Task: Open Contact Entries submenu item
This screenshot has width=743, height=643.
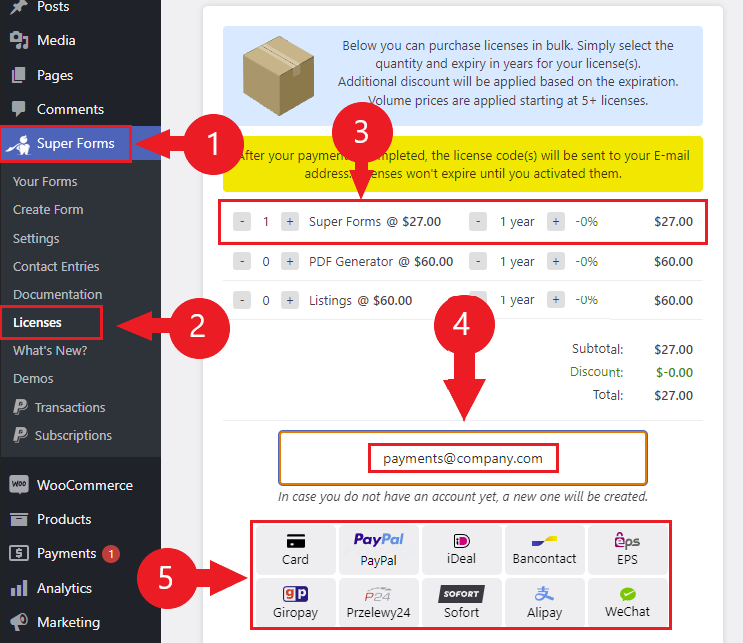Action: pos(56,266)
